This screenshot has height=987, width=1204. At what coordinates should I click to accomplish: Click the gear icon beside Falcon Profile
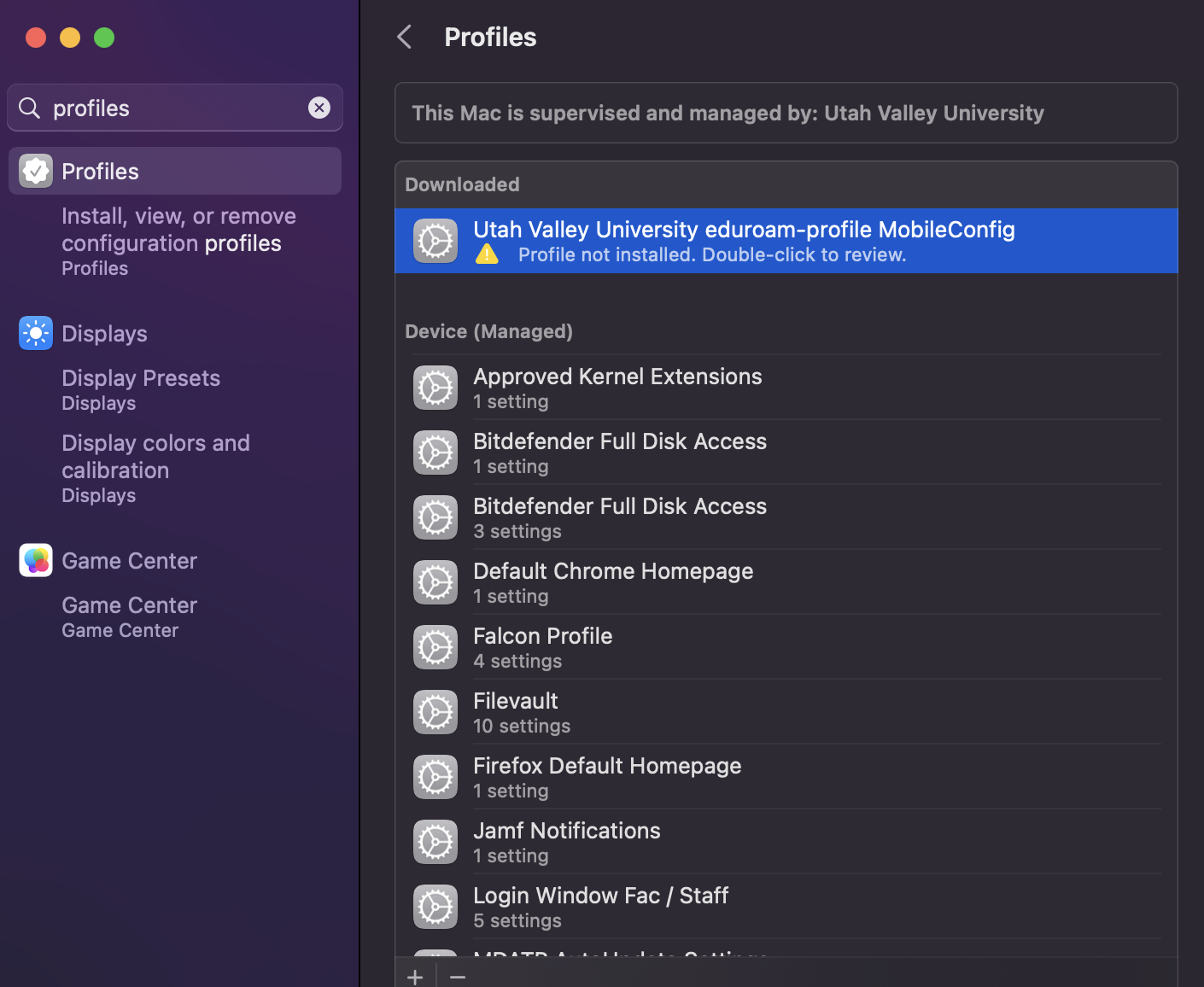point(435,647)
